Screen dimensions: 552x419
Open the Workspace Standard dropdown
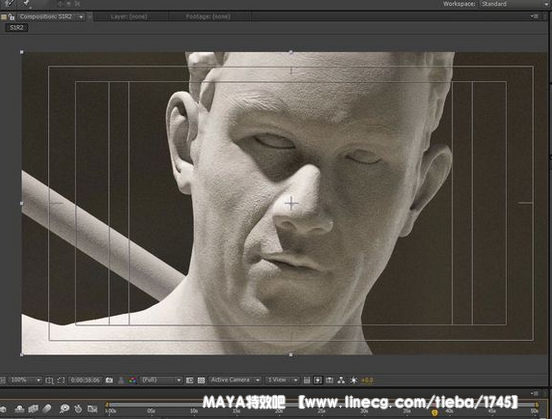click(x=513, y=4)
